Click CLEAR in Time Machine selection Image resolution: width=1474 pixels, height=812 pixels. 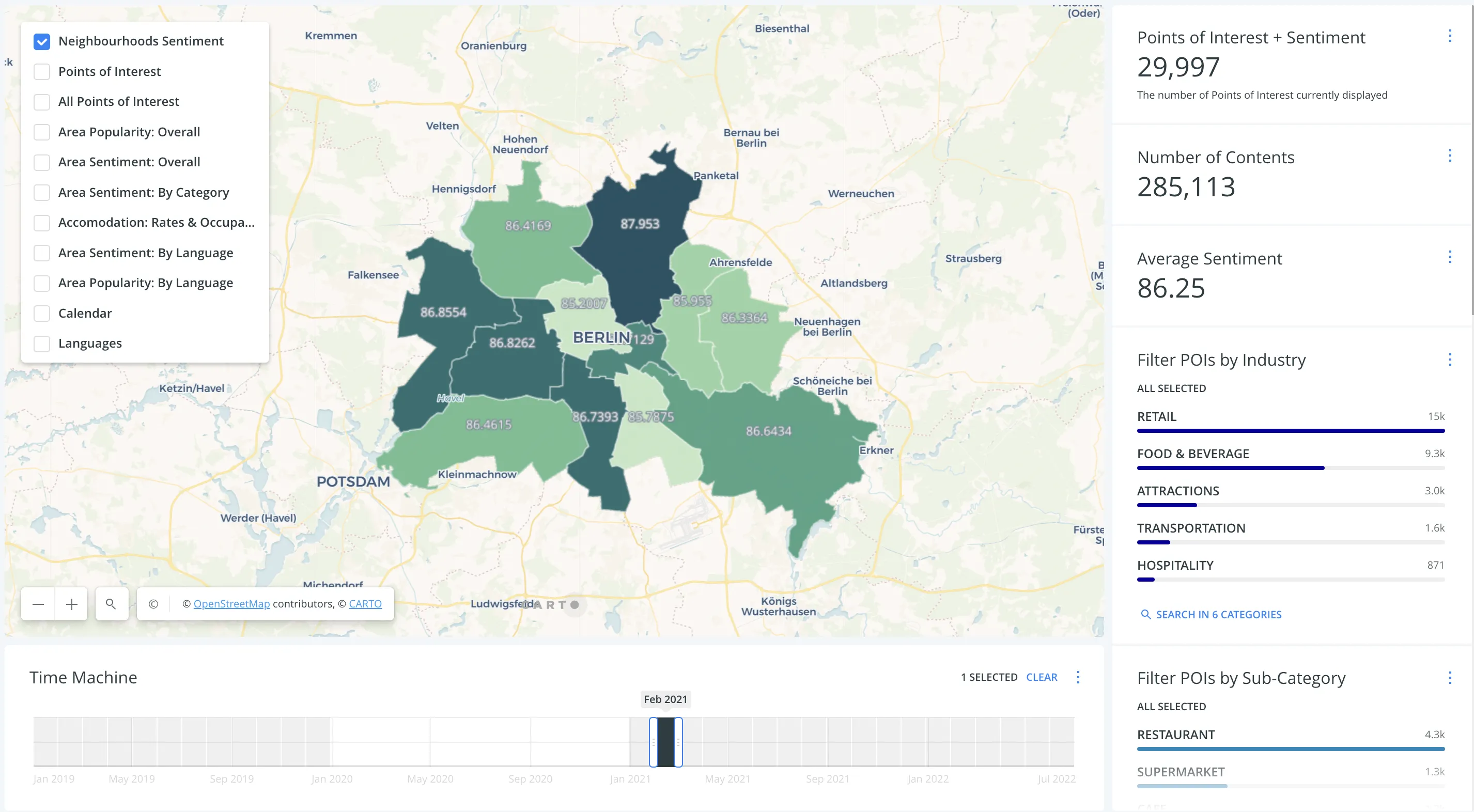coord(1042,678)
